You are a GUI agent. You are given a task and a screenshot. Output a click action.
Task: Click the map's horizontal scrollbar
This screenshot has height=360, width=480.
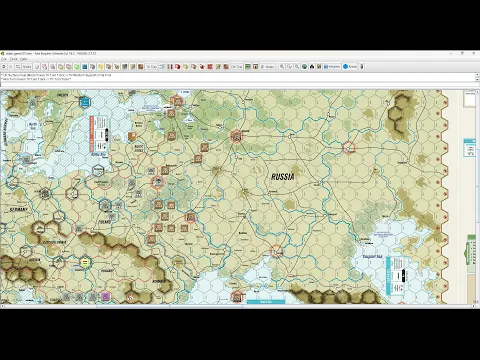(237, 306)
